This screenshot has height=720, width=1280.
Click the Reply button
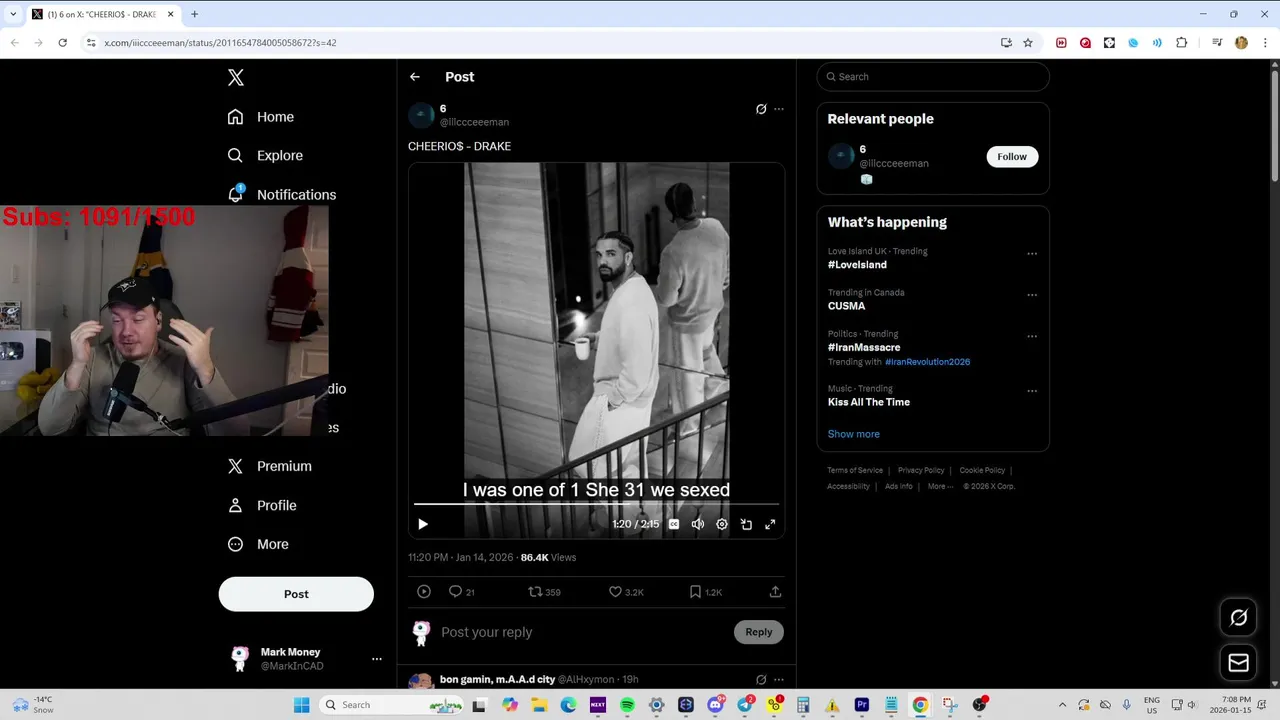(x=759, y=632)
